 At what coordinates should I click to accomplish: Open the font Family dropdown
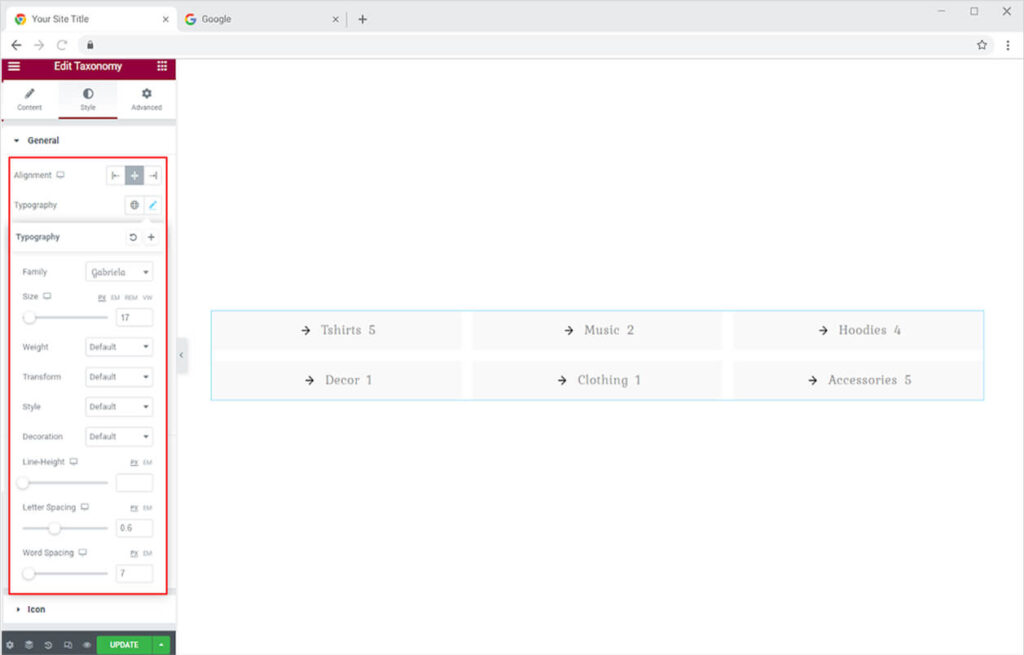coord(119,272)
